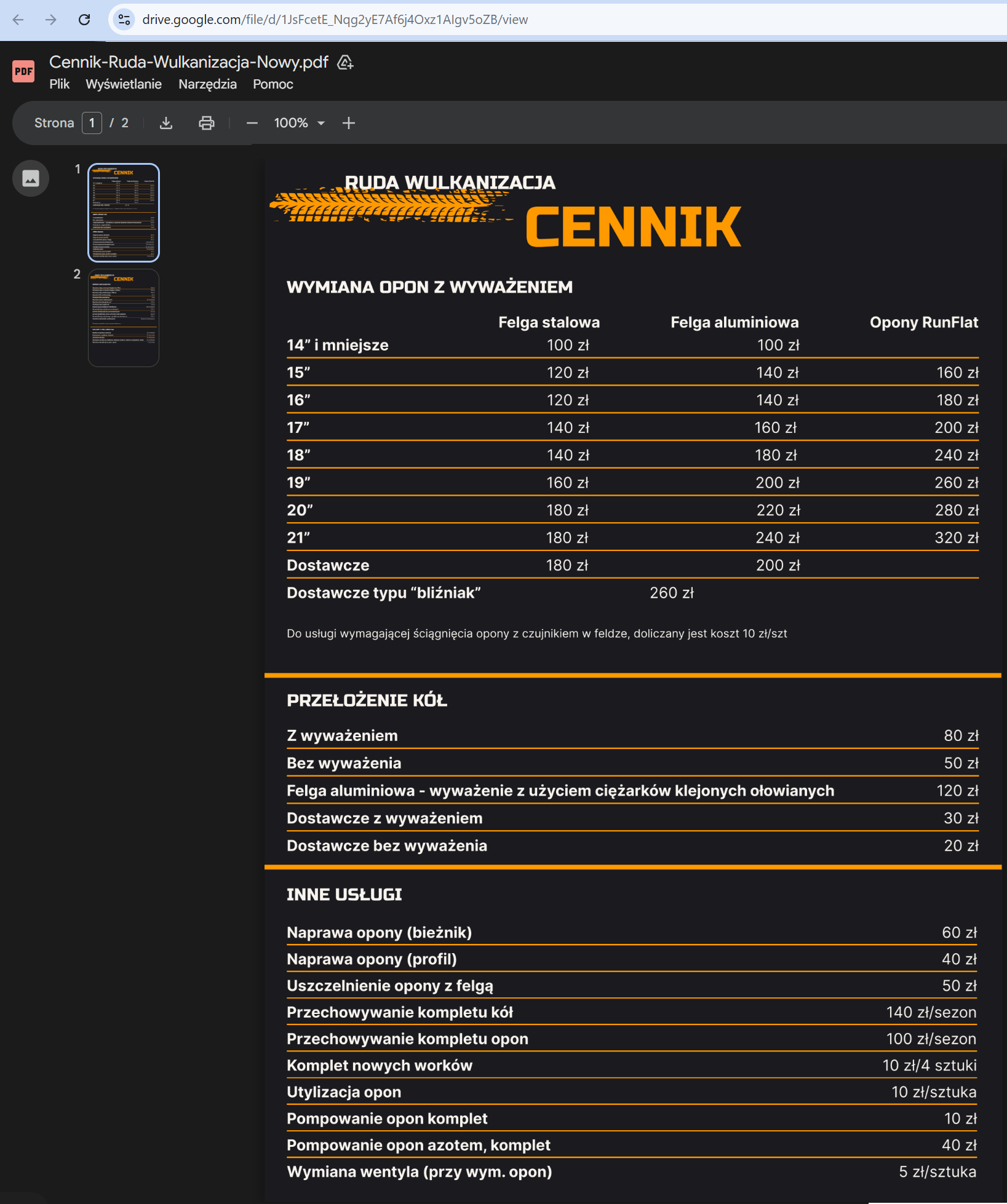The width and height of the screenshot is (1007, 1204).
Task: Click the add to Drive icon beside filename
Action: tap(346, 62)
